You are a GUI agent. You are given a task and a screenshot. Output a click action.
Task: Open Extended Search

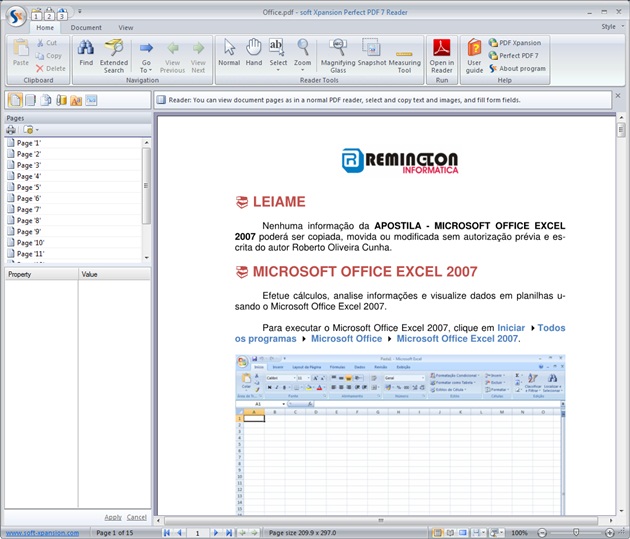coord(114,56)
